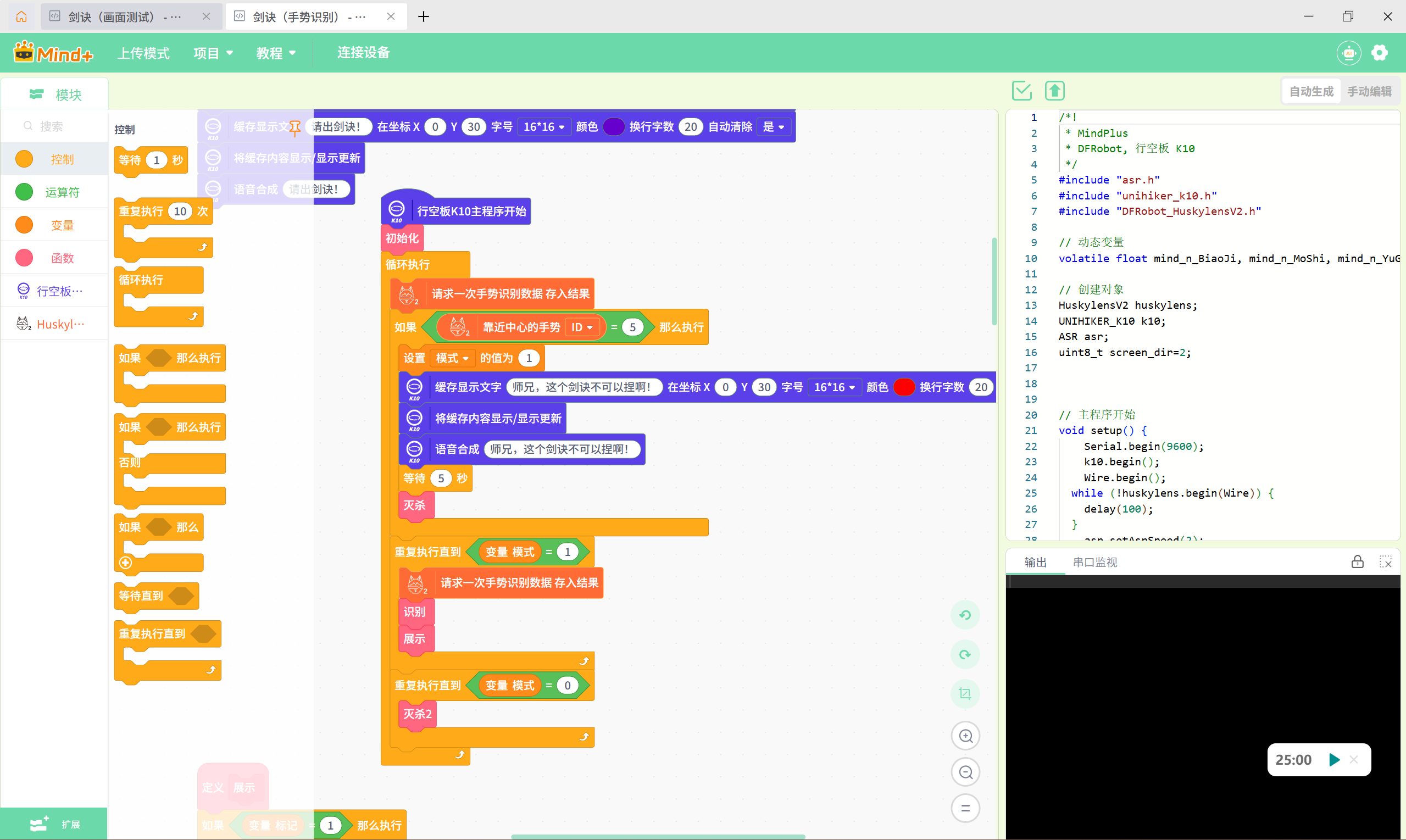Open the settings gear icon

point(1380,53)
